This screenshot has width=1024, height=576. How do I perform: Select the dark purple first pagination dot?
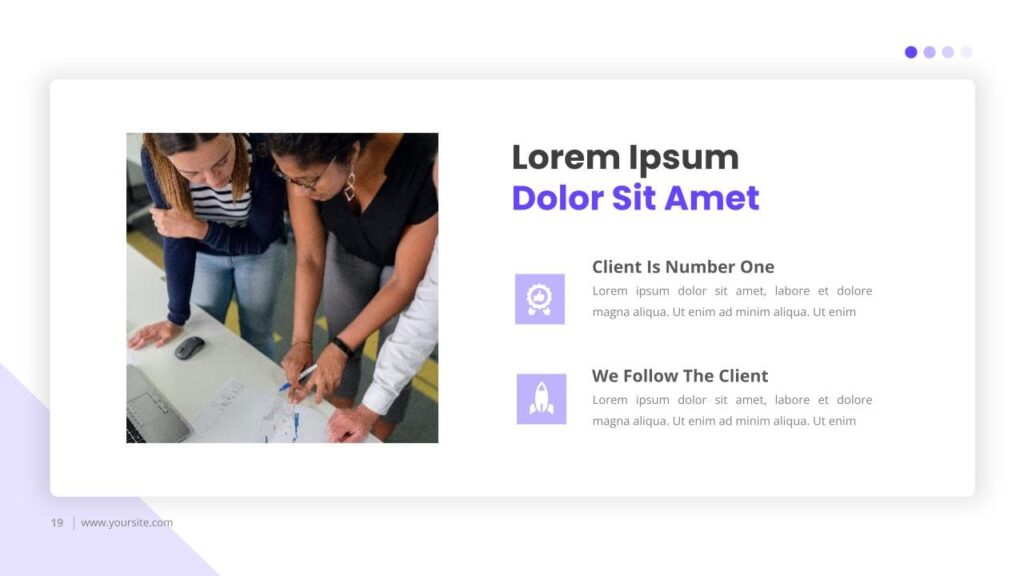[x=911, y=52]
